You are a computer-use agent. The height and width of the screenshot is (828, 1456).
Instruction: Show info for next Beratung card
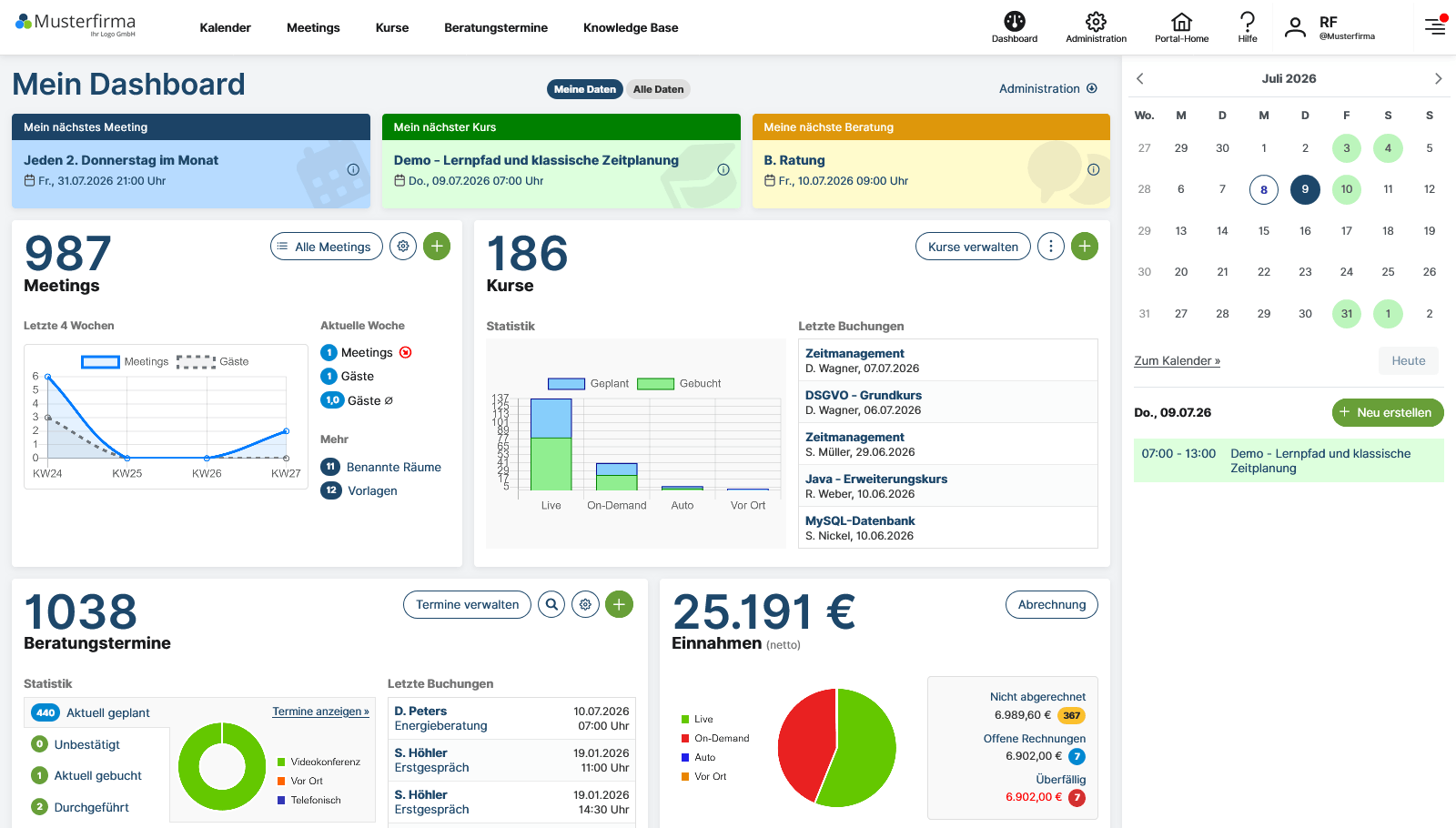coord(1094,169)
